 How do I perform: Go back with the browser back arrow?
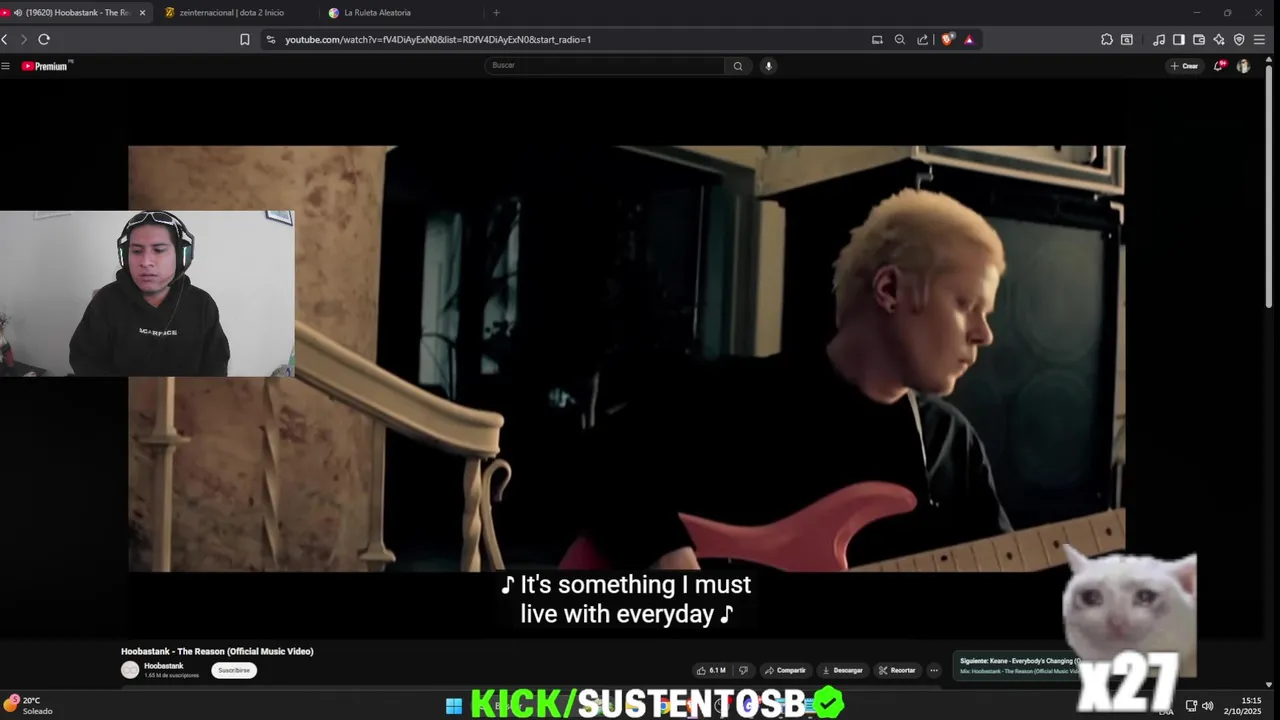click(5, 39)
